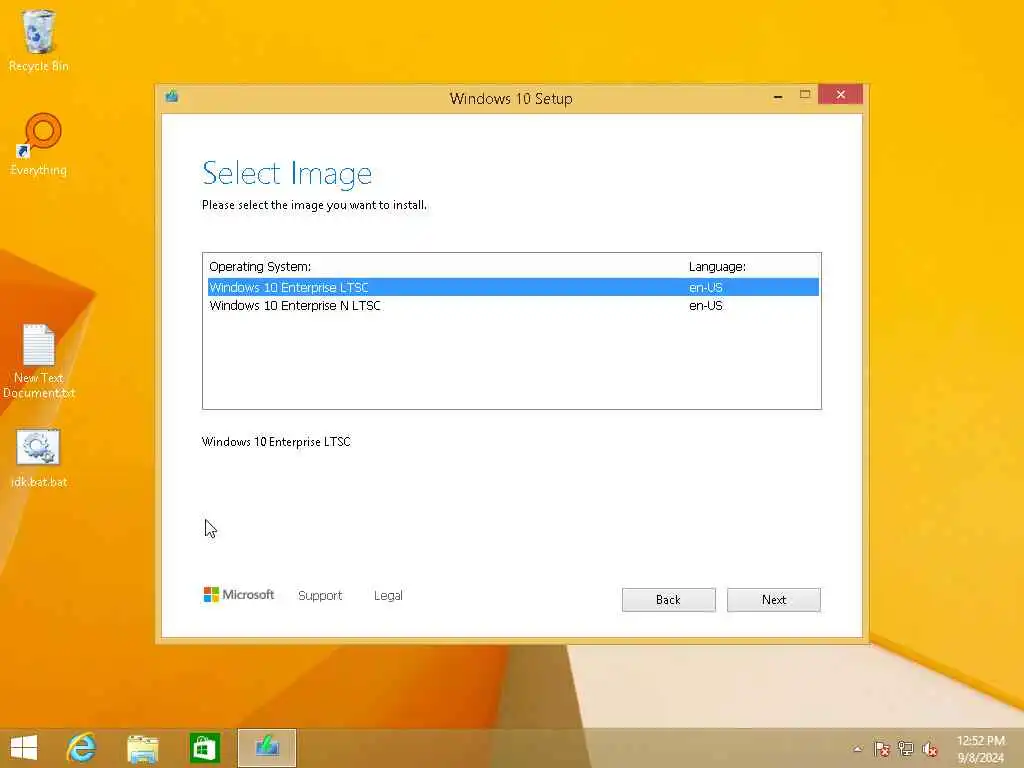This screenshot has width=1024, height=768.
Task: Click the setup icon in the title bar
Action: 172,97
